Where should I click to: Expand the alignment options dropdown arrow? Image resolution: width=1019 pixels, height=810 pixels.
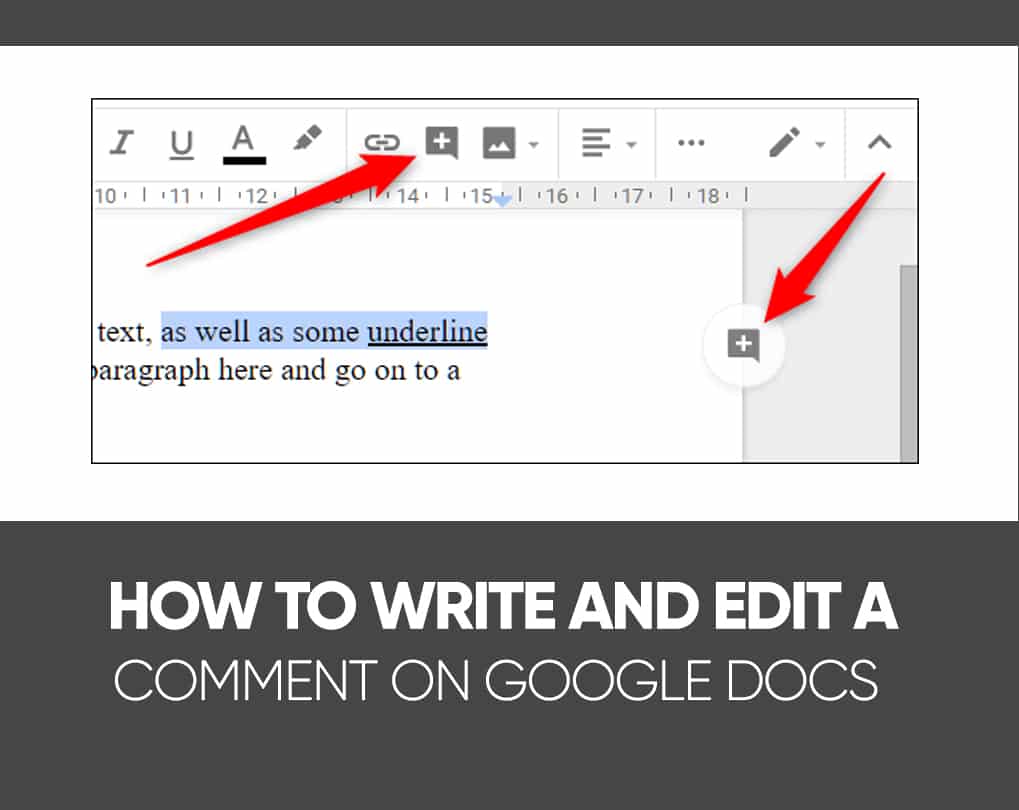[631, 144]
